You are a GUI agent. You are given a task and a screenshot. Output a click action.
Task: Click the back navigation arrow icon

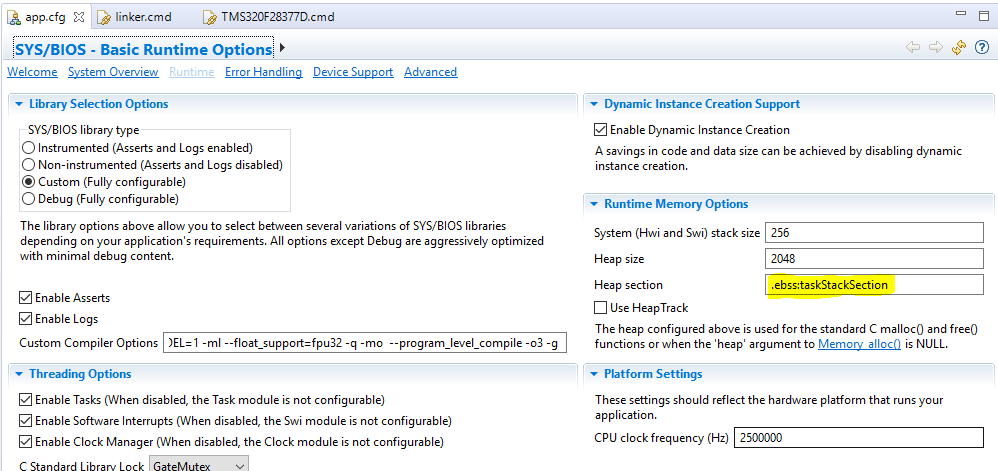tap(912, 48)
